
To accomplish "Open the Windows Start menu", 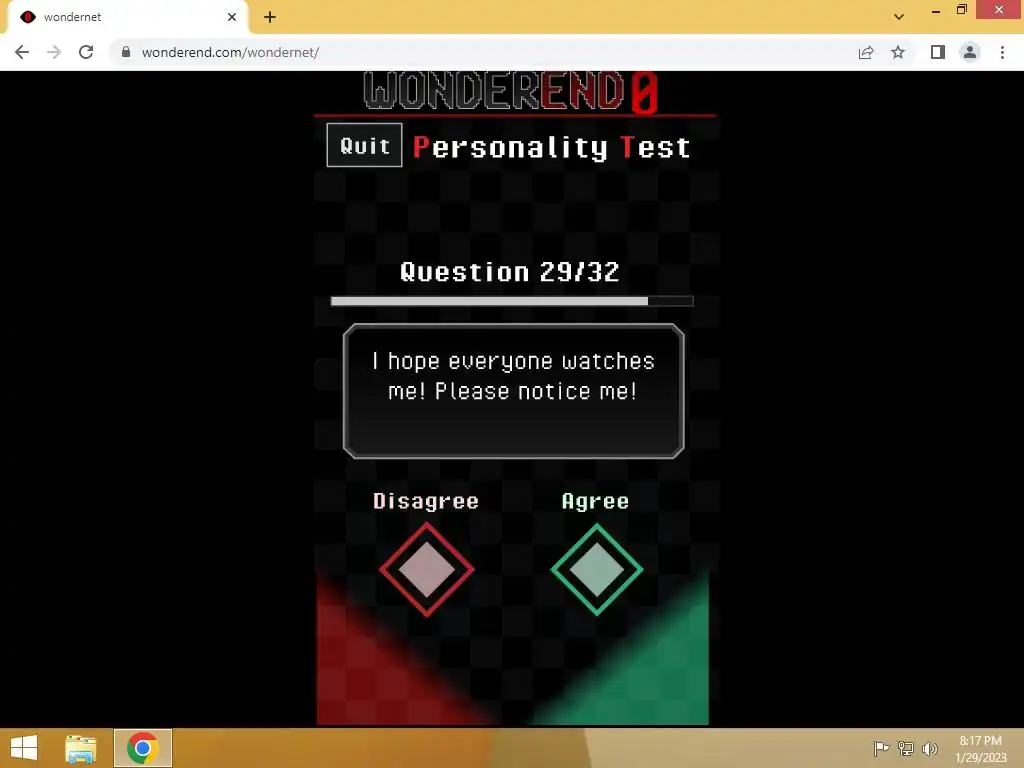I will click(x=24, y=748).
